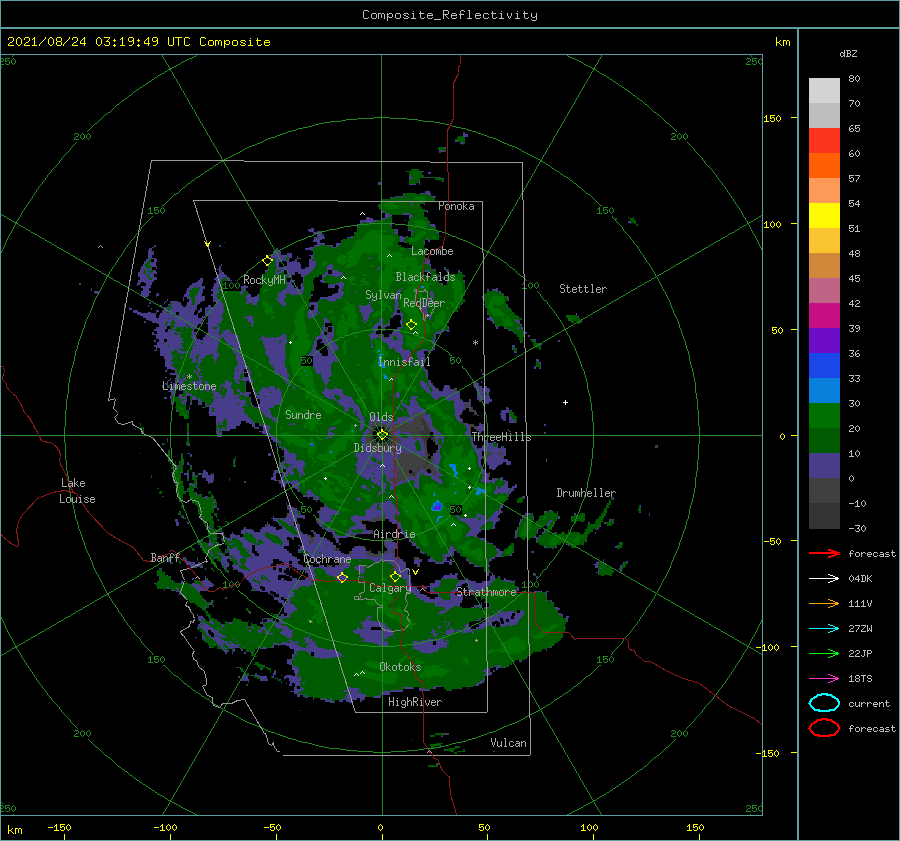
Task: Click the Didsbury city label
Action: (x=378, y=448)
